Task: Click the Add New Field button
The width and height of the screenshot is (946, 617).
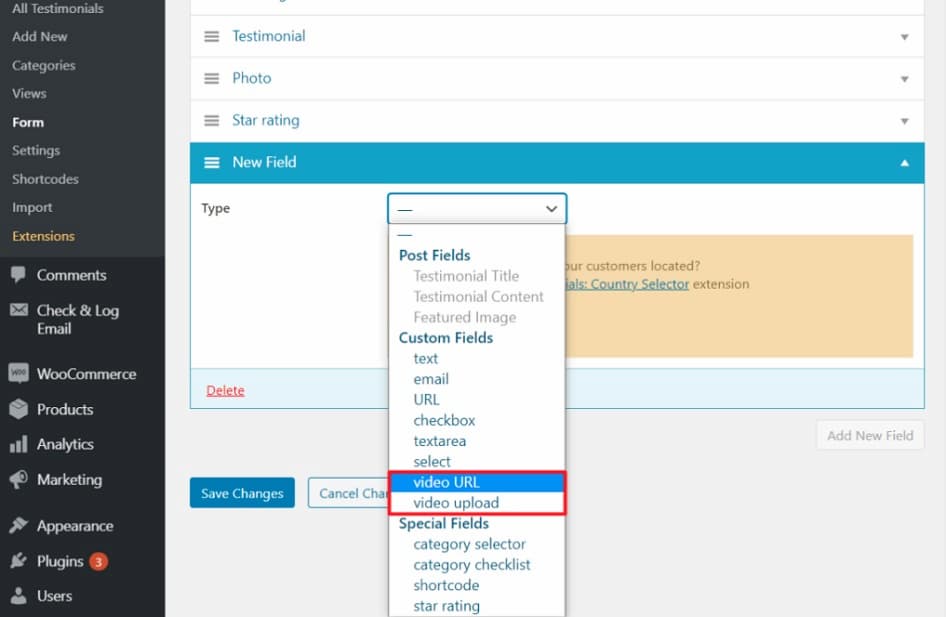Action: [870, 435]
